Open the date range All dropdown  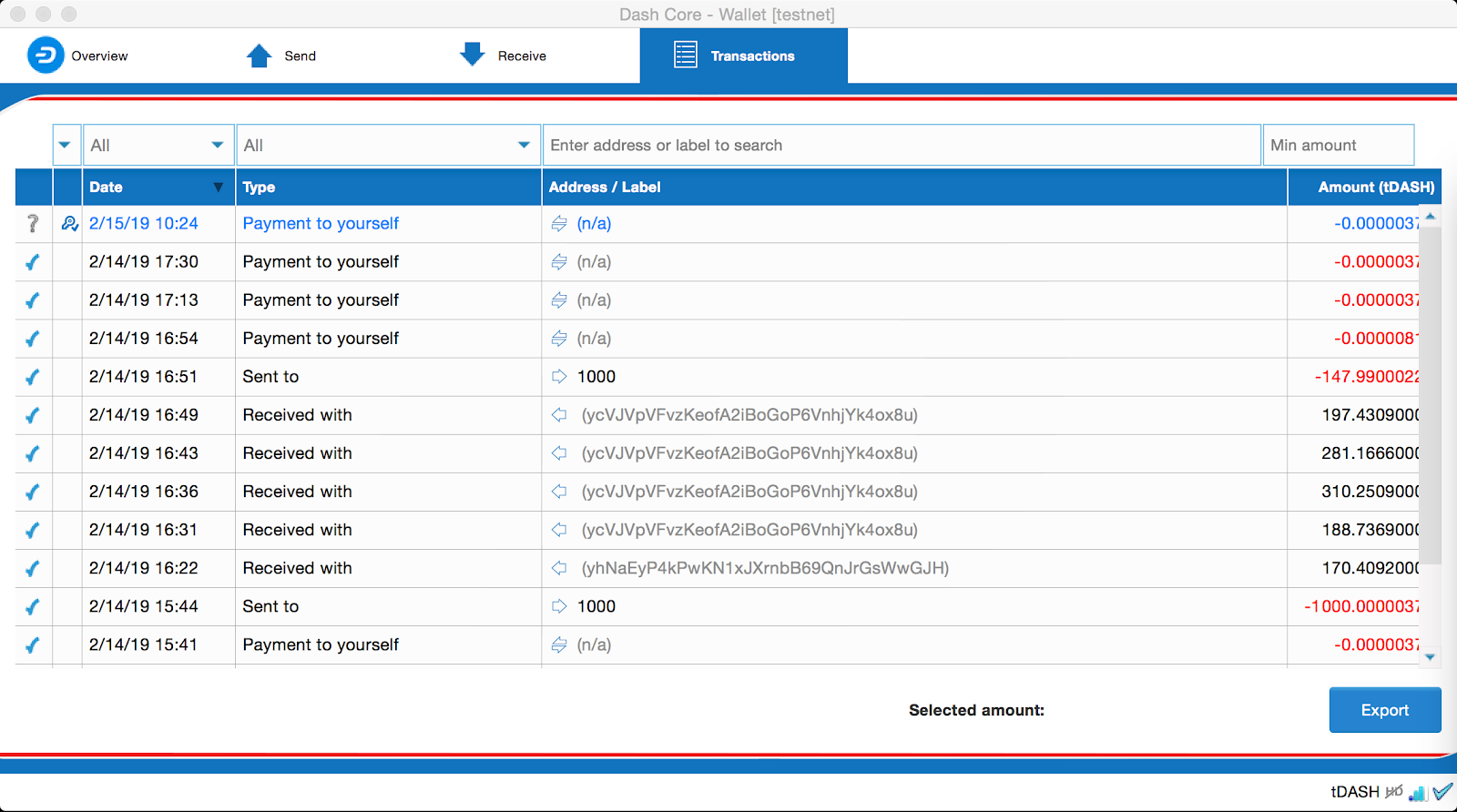pos(158,145)
